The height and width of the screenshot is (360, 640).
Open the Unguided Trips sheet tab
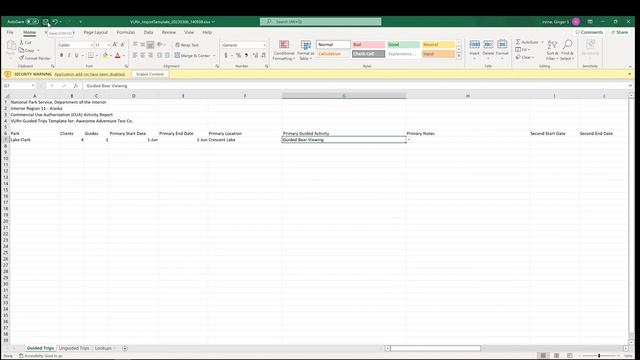coord(74,348)
